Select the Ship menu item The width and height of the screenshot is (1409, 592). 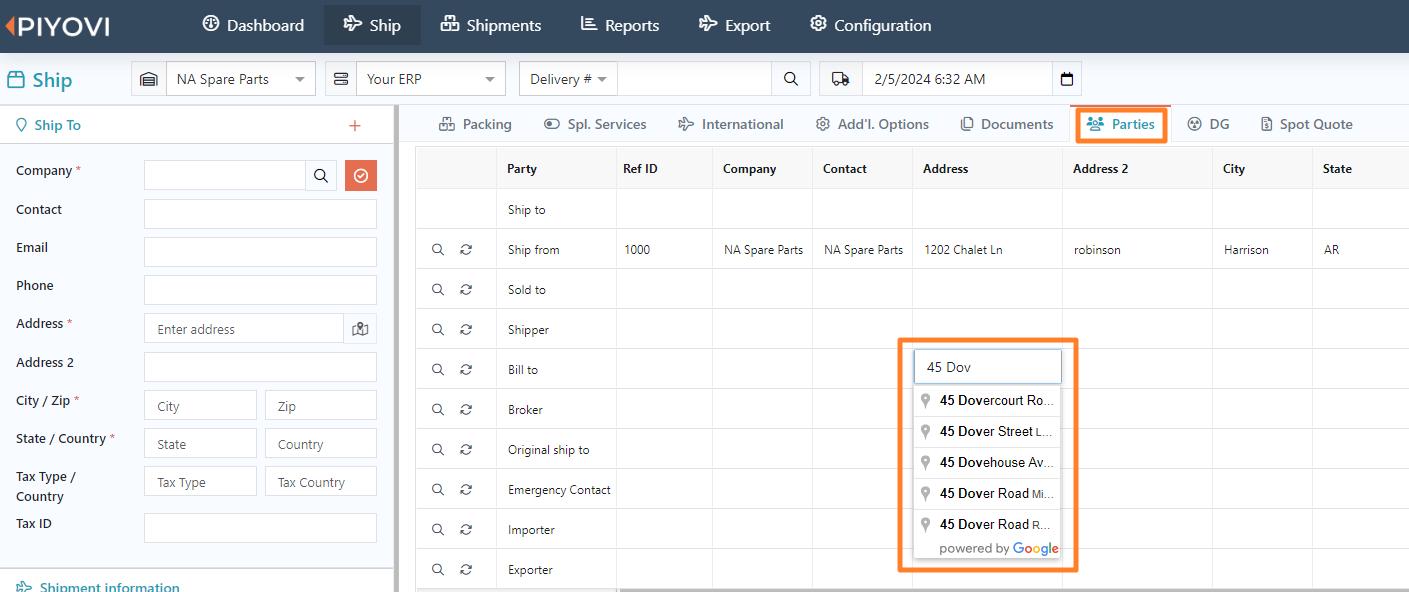[x=372, y=25]
